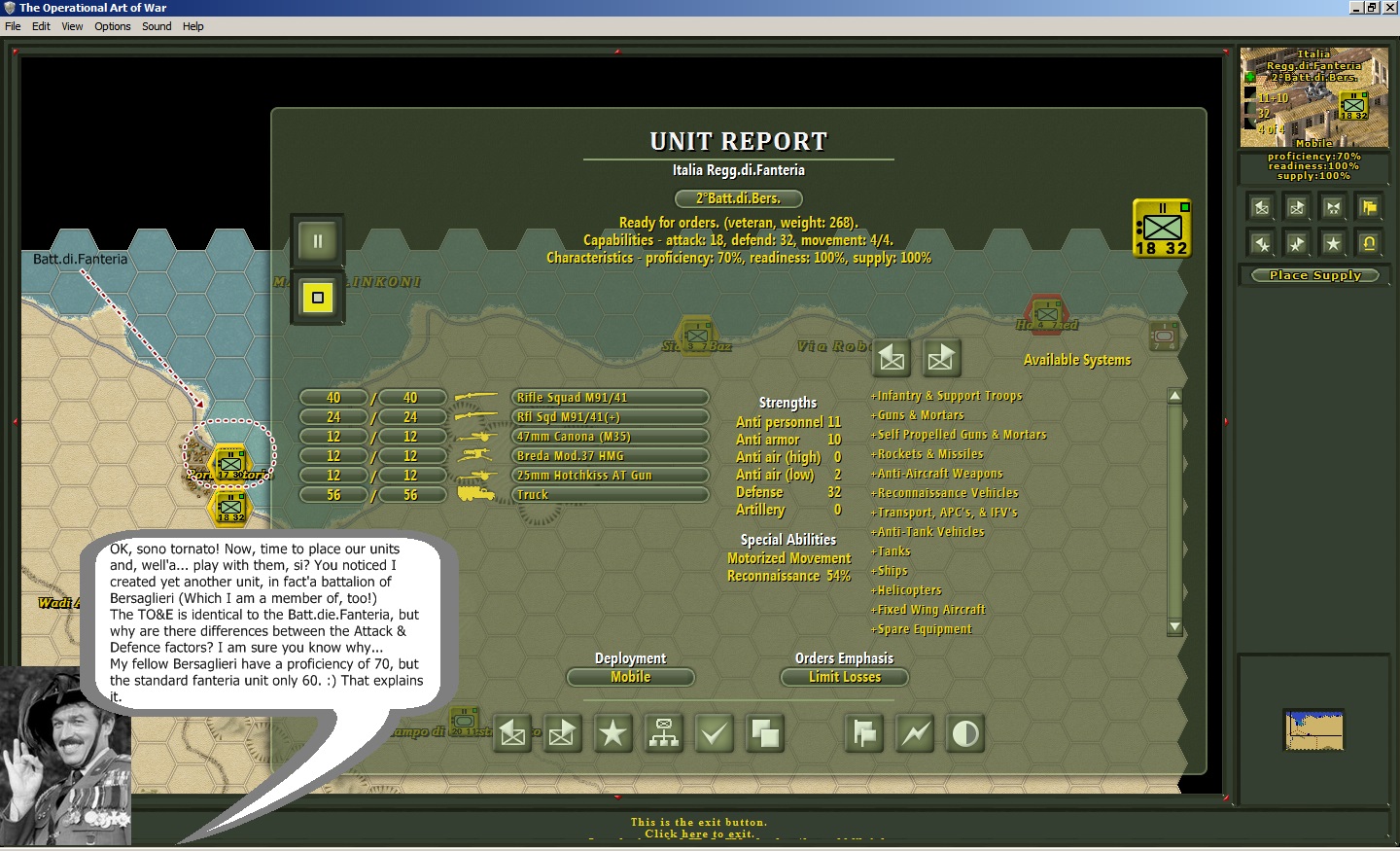Click the Place Supply button
Screen dimensions: 1400x851
point(1314,275)
